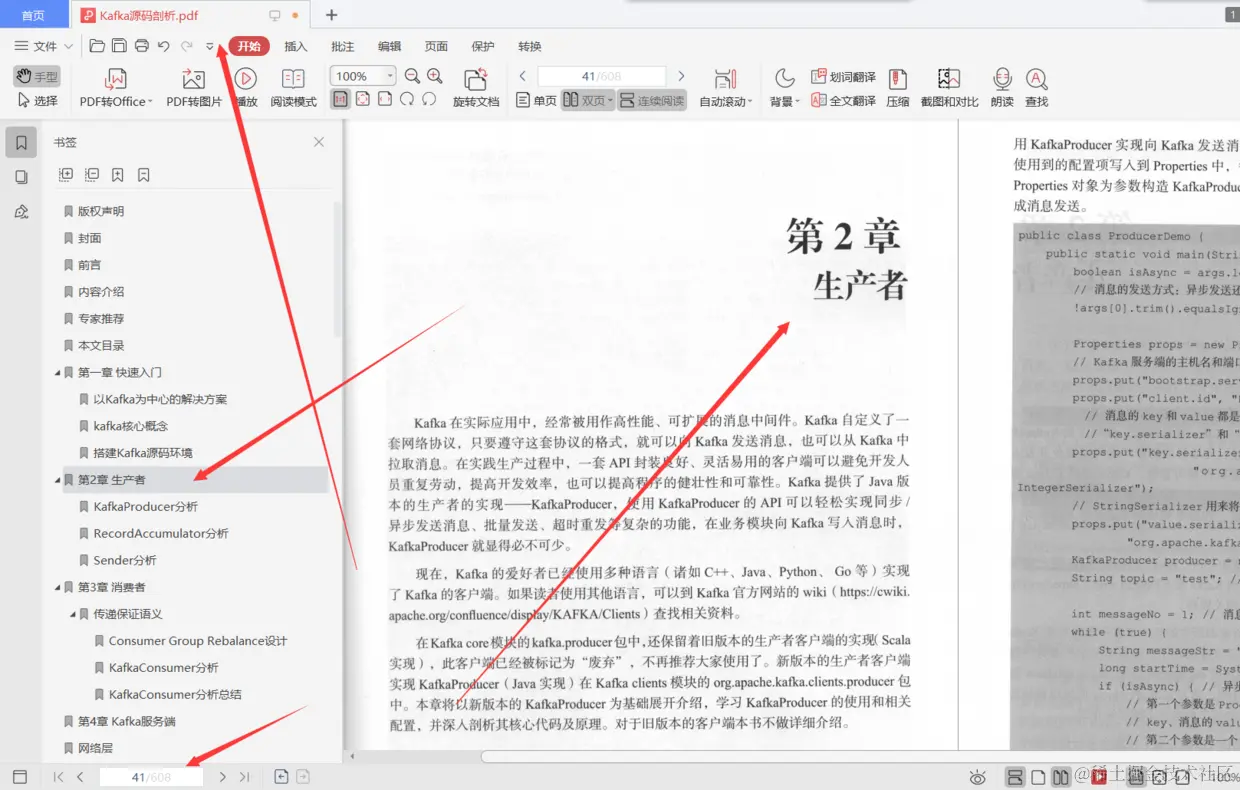The image size is (1240, 790).
Task: Switch to the 首页 home tab
Action: [x=33, y=15]
